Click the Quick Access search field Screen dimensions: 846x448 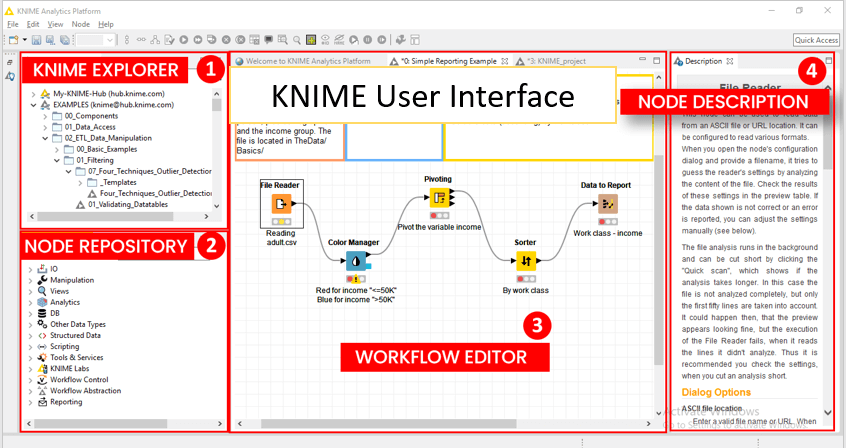coord(815,40)
